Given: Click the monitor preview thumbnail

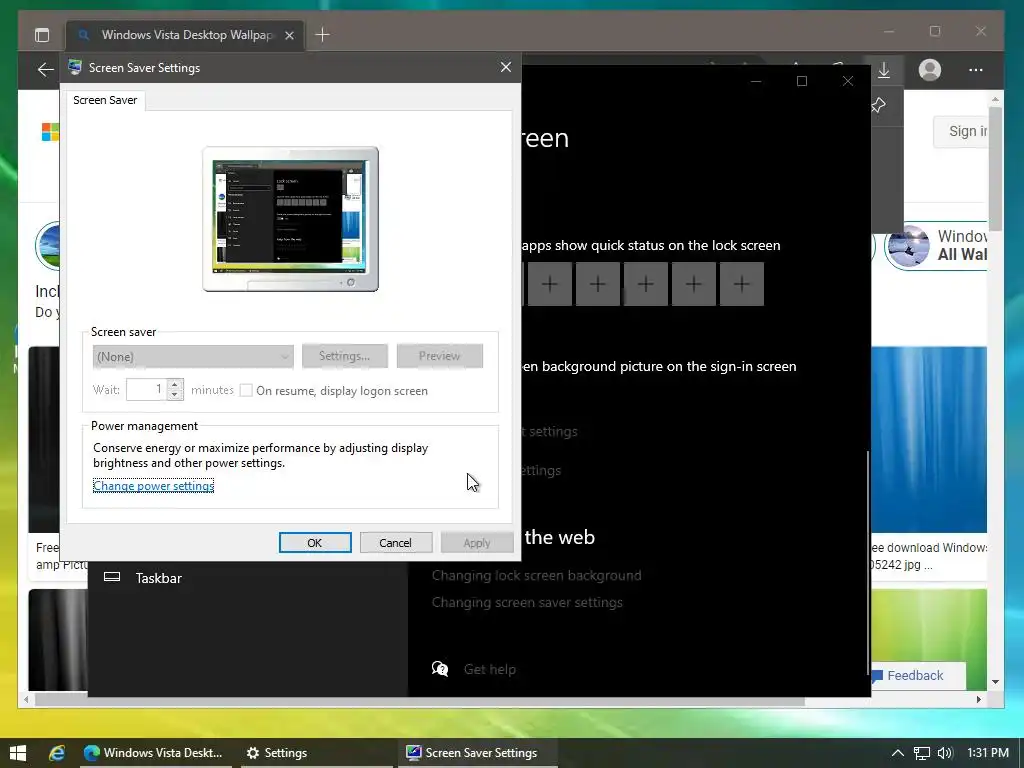Looking at the screenshot, I should pos(291,219).
